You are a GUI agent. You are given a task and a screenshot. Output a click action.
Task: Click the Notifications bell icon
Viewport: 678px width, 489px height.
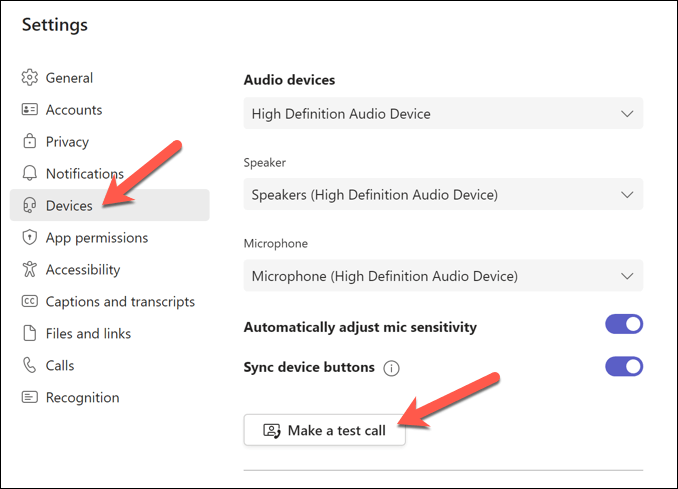29,174
